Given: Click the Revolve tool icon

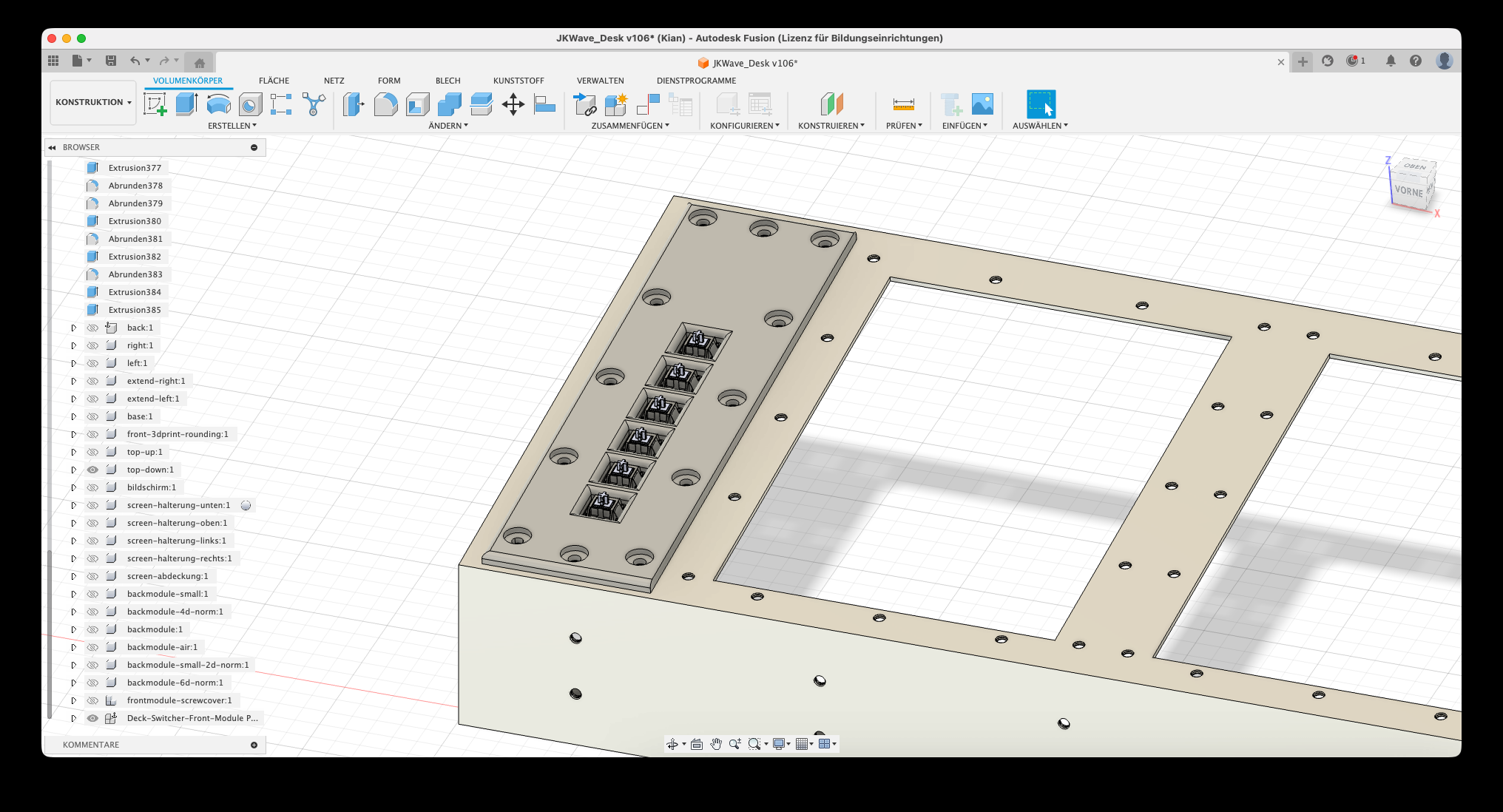Looking at the screenshot, I should 218,104.
